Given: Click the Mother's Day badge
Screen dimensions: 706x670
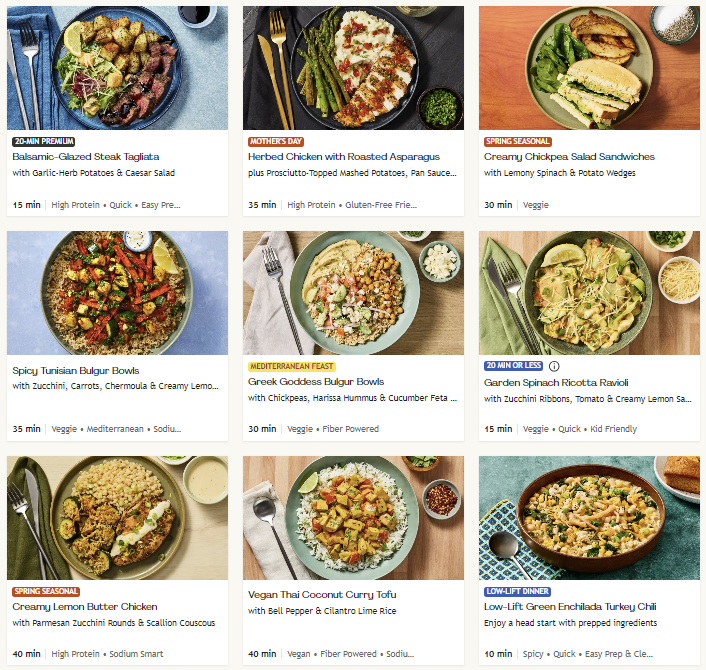Looking at the screenshot, I should point(277,142).
